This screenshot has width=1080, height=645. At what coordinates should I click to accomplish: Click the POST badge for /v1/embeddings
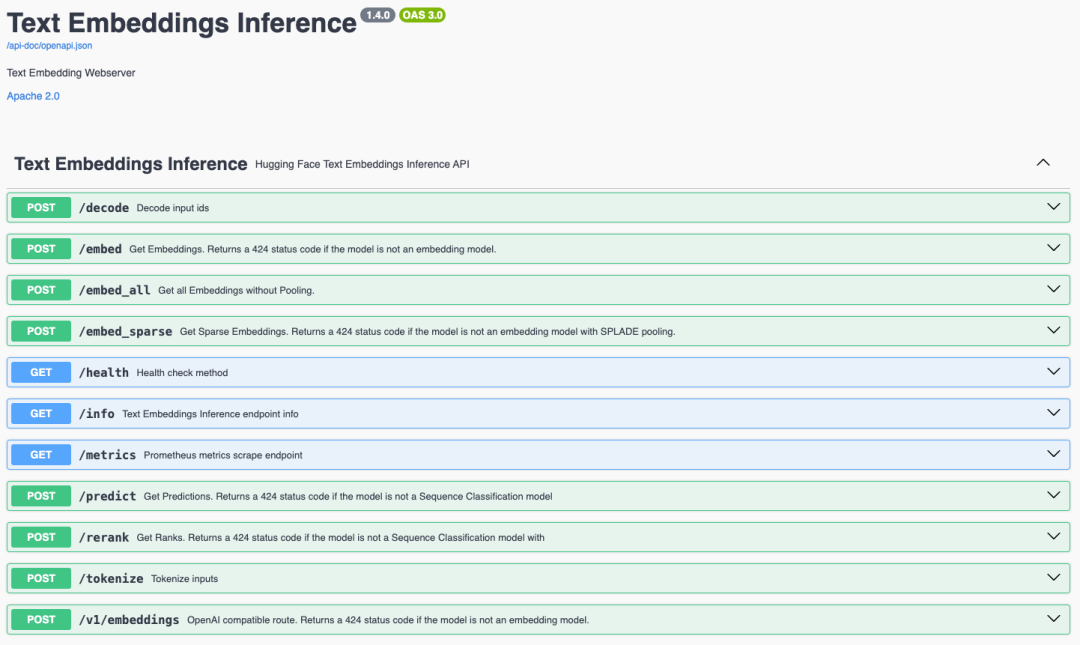pyautogui.click(x=41, y=619)
